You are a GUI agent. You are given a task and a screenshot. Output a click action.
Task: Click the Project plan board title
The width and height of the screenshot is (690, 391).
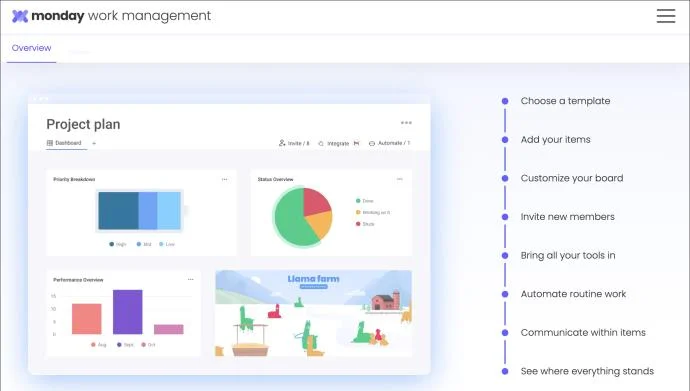[83, 124]
